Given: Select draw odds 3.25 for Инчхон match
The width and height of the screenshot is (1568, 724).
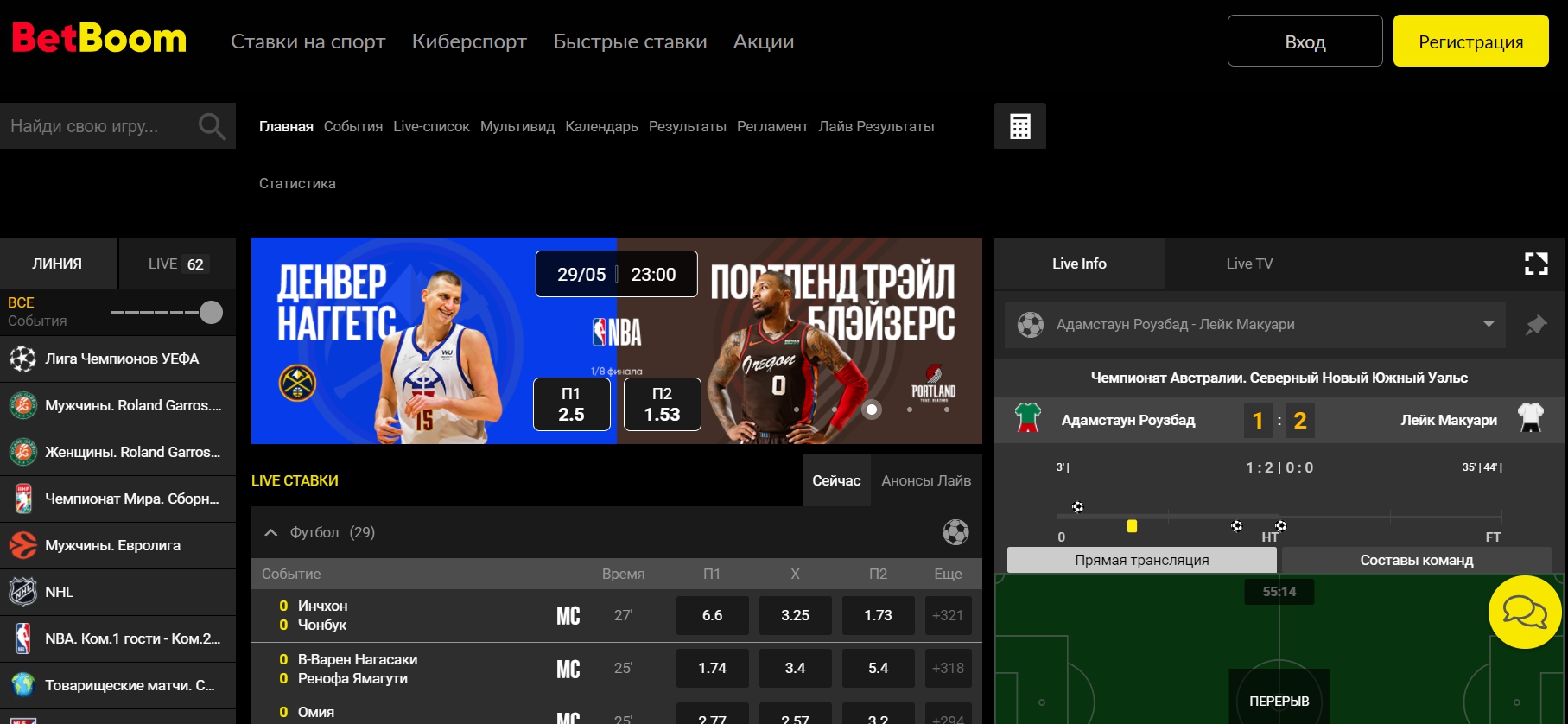Looking at the screenshot, I should tap(796, 616).
